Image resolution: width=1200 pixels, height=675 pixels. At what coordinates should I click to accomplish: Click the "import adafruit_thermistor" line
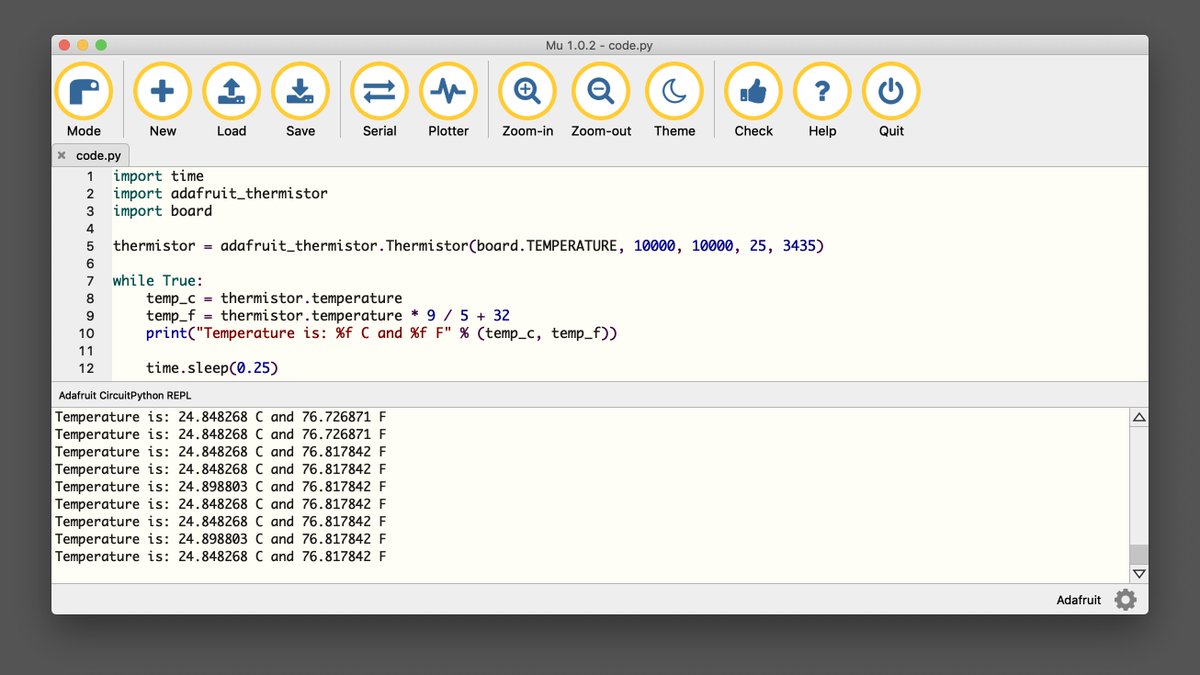[x=220, y=193]
